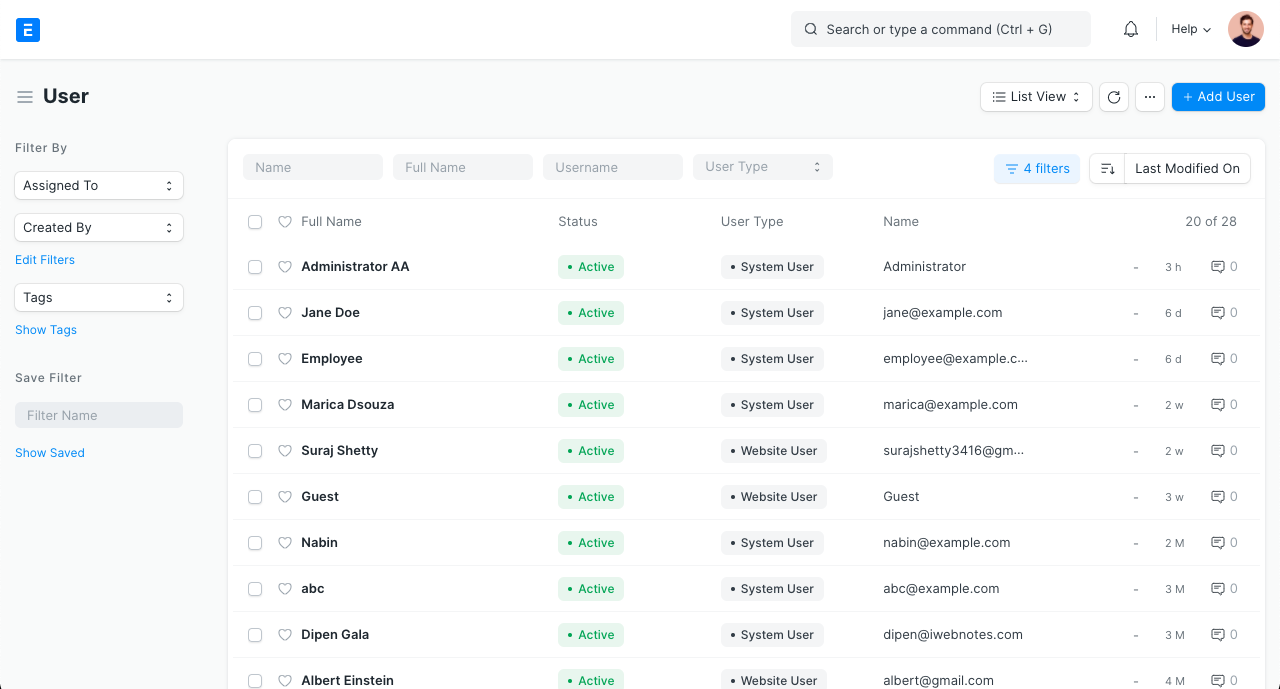Click the Filter Name input field
Image resolution: width=1280 pixels, height=689 pixels.
(x=98, y=414)
